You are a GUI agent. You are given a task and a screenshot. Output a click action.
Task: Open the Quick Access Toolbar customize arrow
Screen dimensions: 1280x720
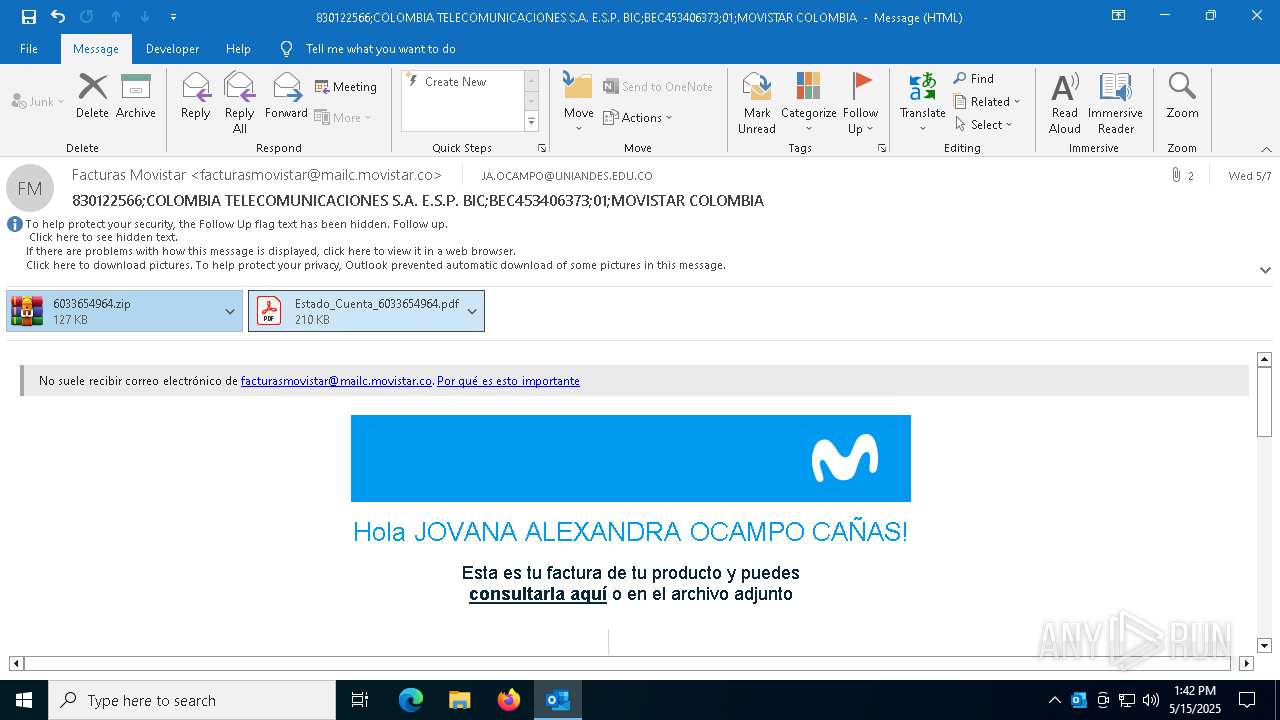click(174, 17)
